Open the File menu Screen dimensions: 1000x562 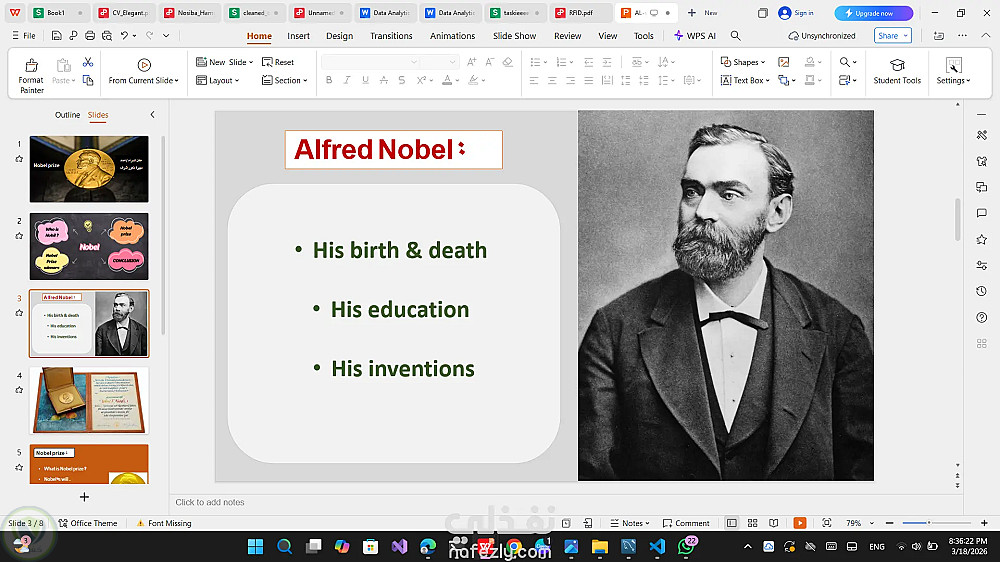(x=24, y=36)
